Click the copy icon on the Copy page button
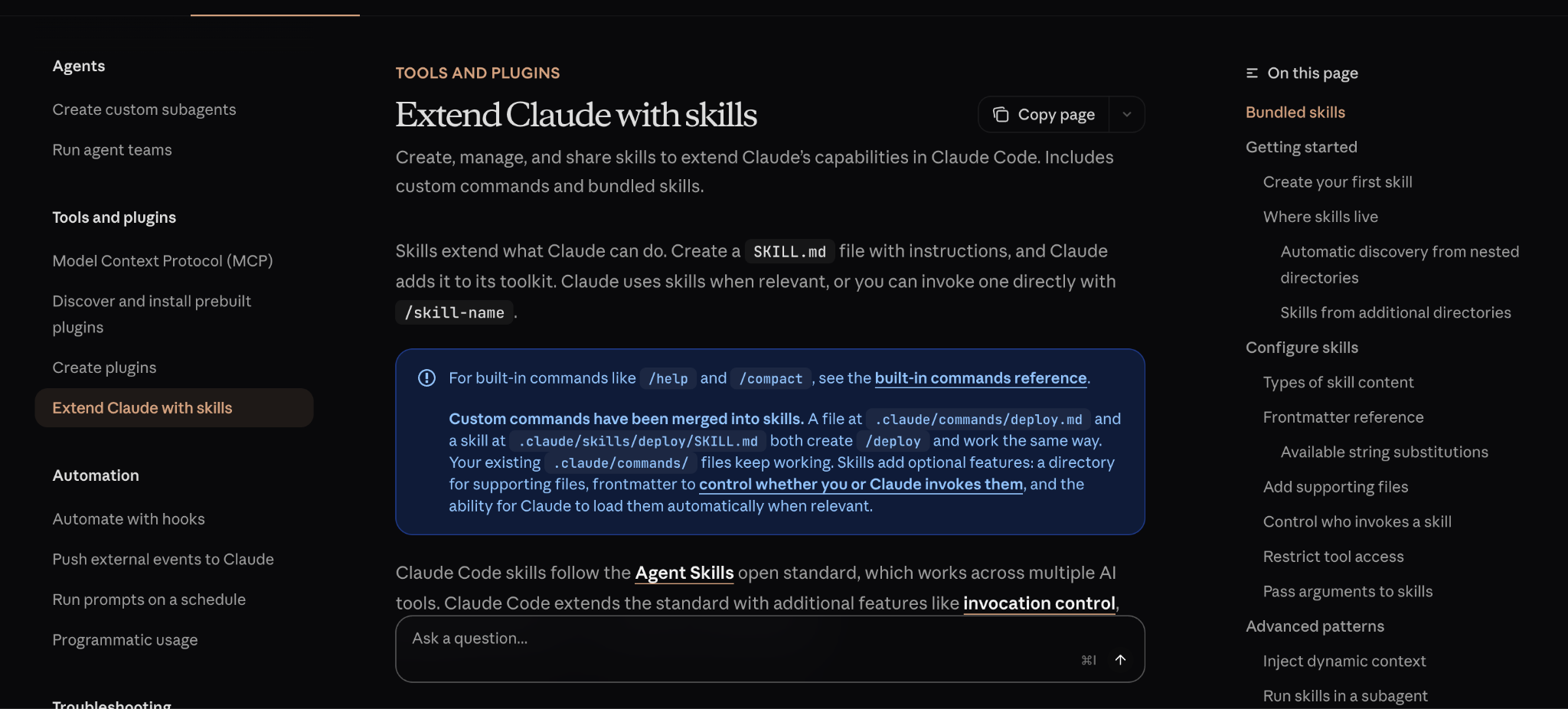Viewport: 1568px width, 709px height. pos(1001,113)
